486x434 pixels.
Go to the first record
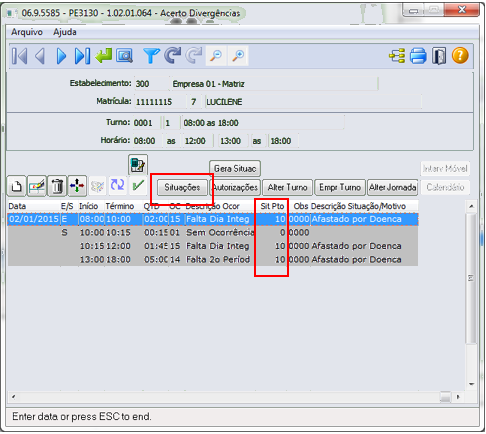[19, 56]
